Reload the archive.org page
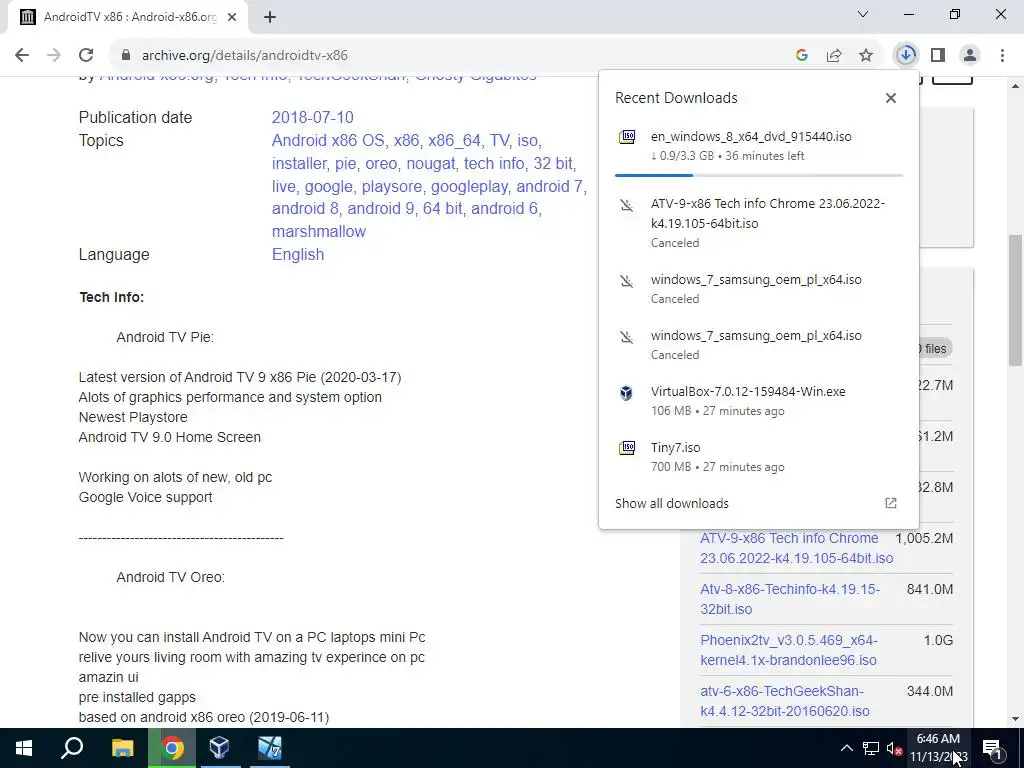 click(x=86, y=55)
